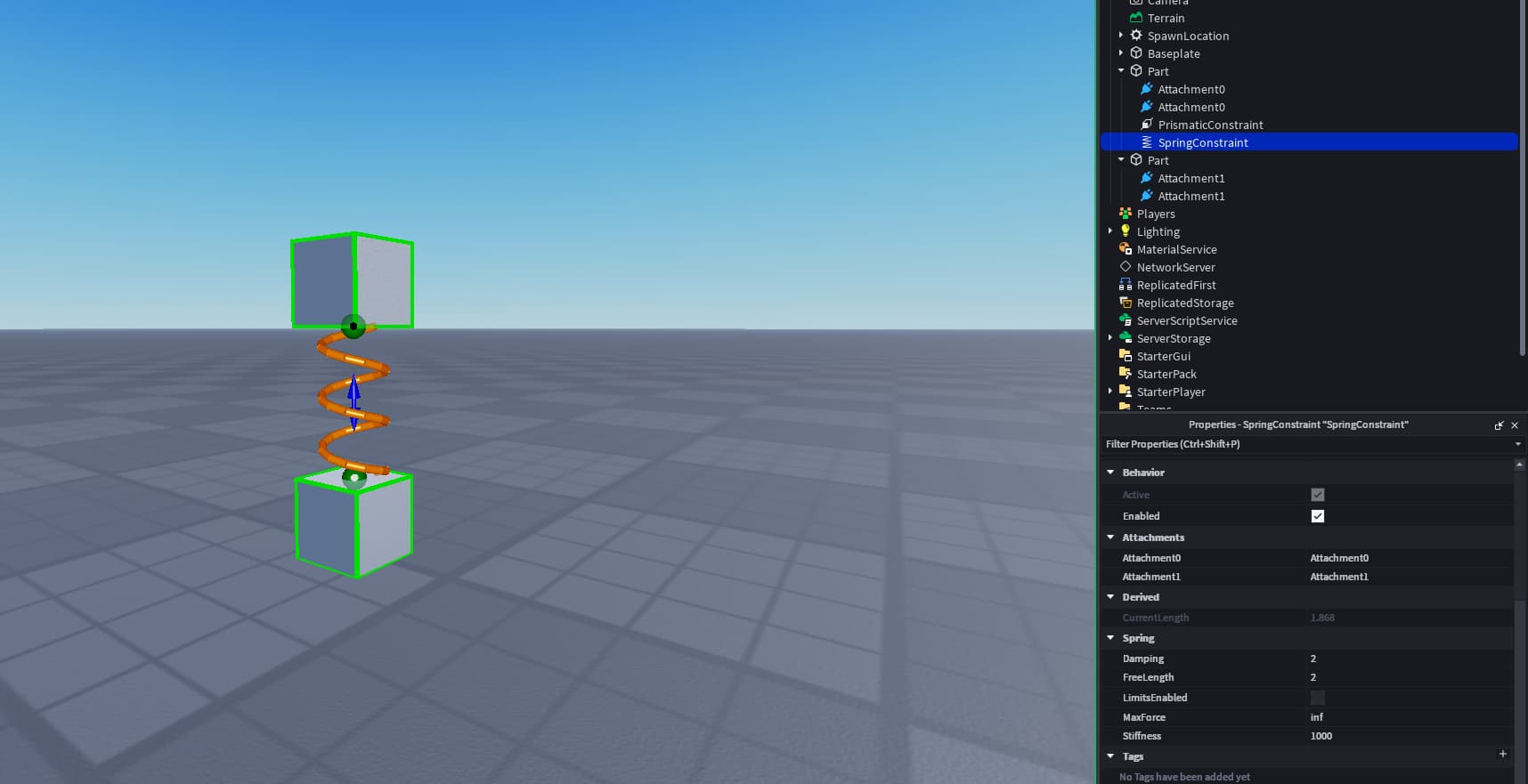Click the Lighting lightbulb icon

1125,231
